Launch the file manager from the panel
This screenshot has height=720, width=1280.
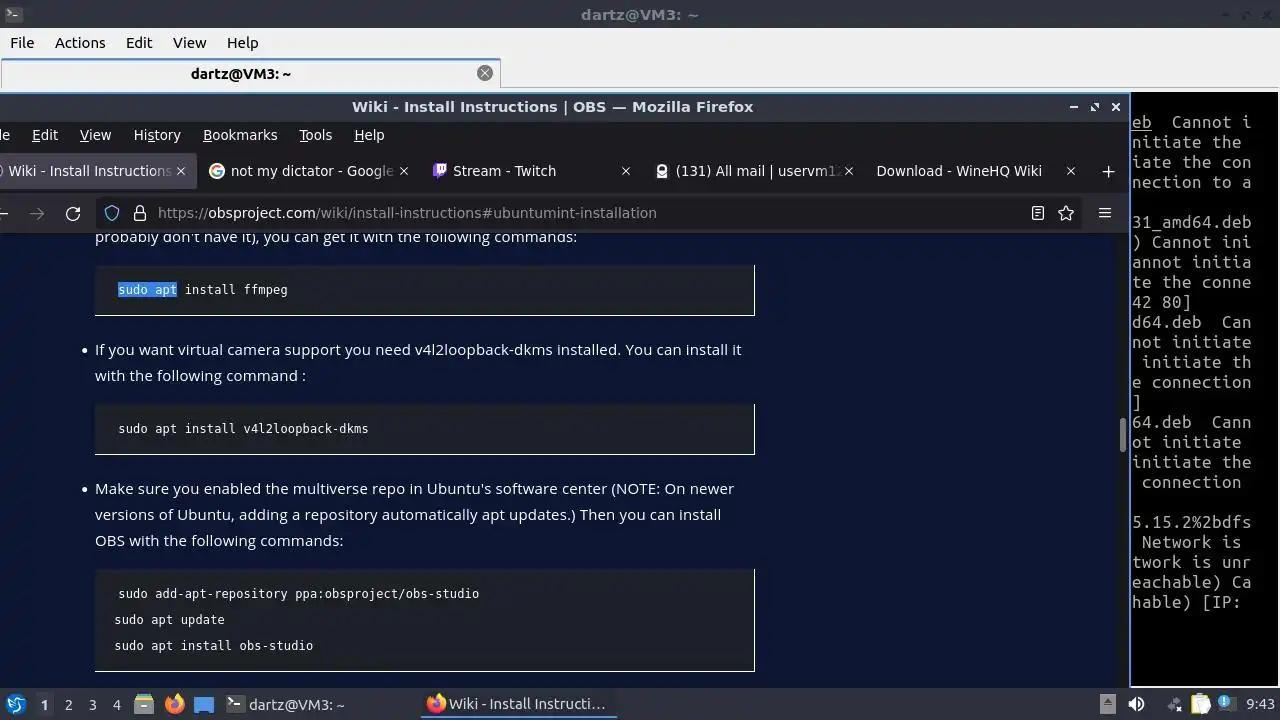pos(144,705)
